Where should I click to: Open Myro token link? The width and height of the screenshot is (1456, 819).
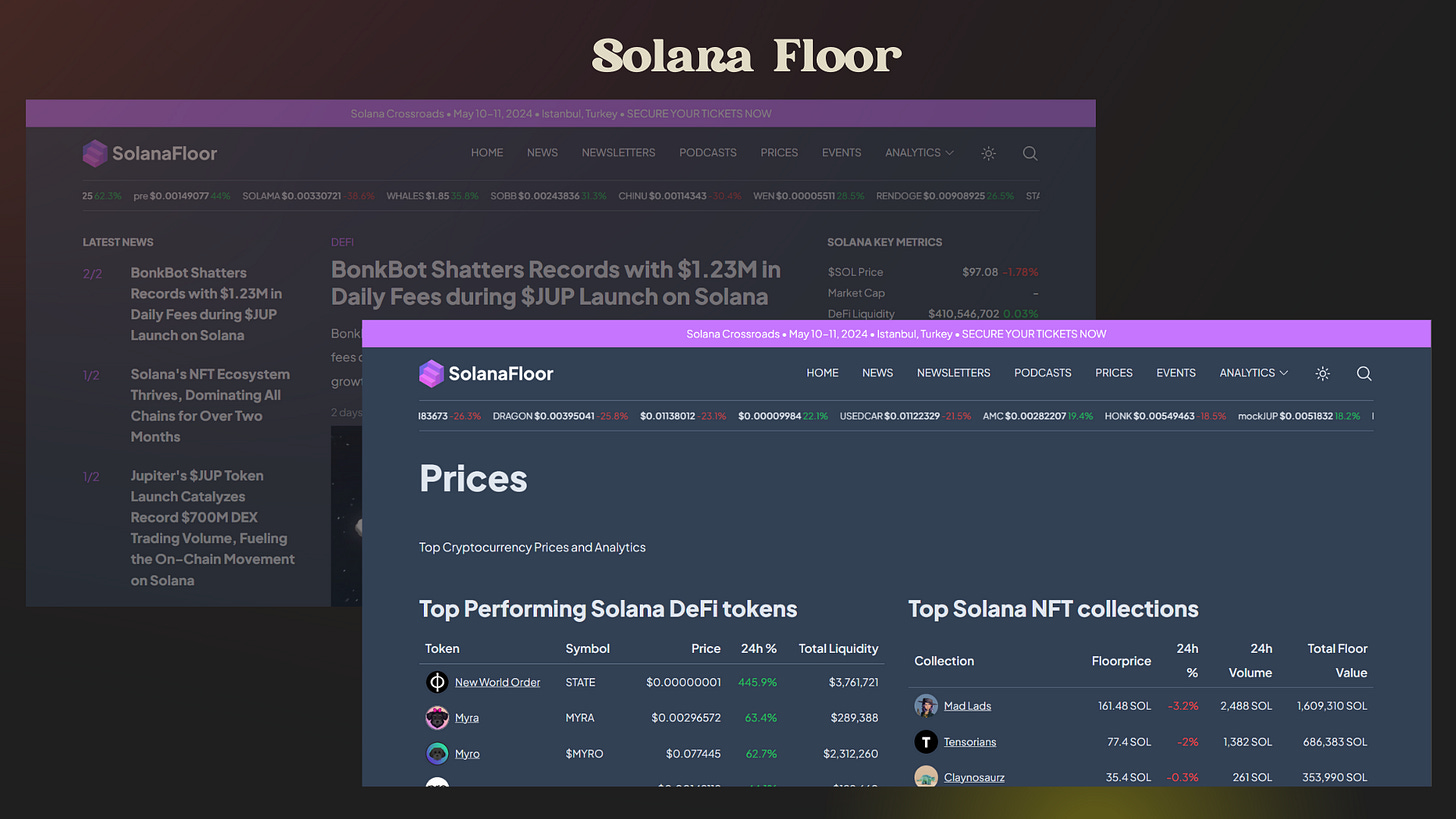click(x=467, y=754)
